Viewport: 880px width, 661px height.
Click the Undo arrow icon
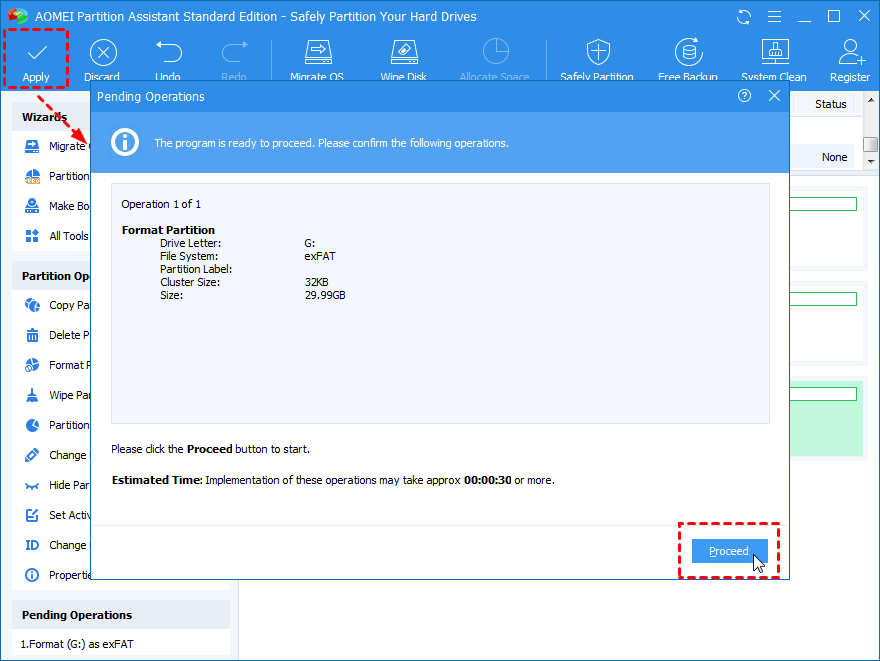(x=168, y=52)
